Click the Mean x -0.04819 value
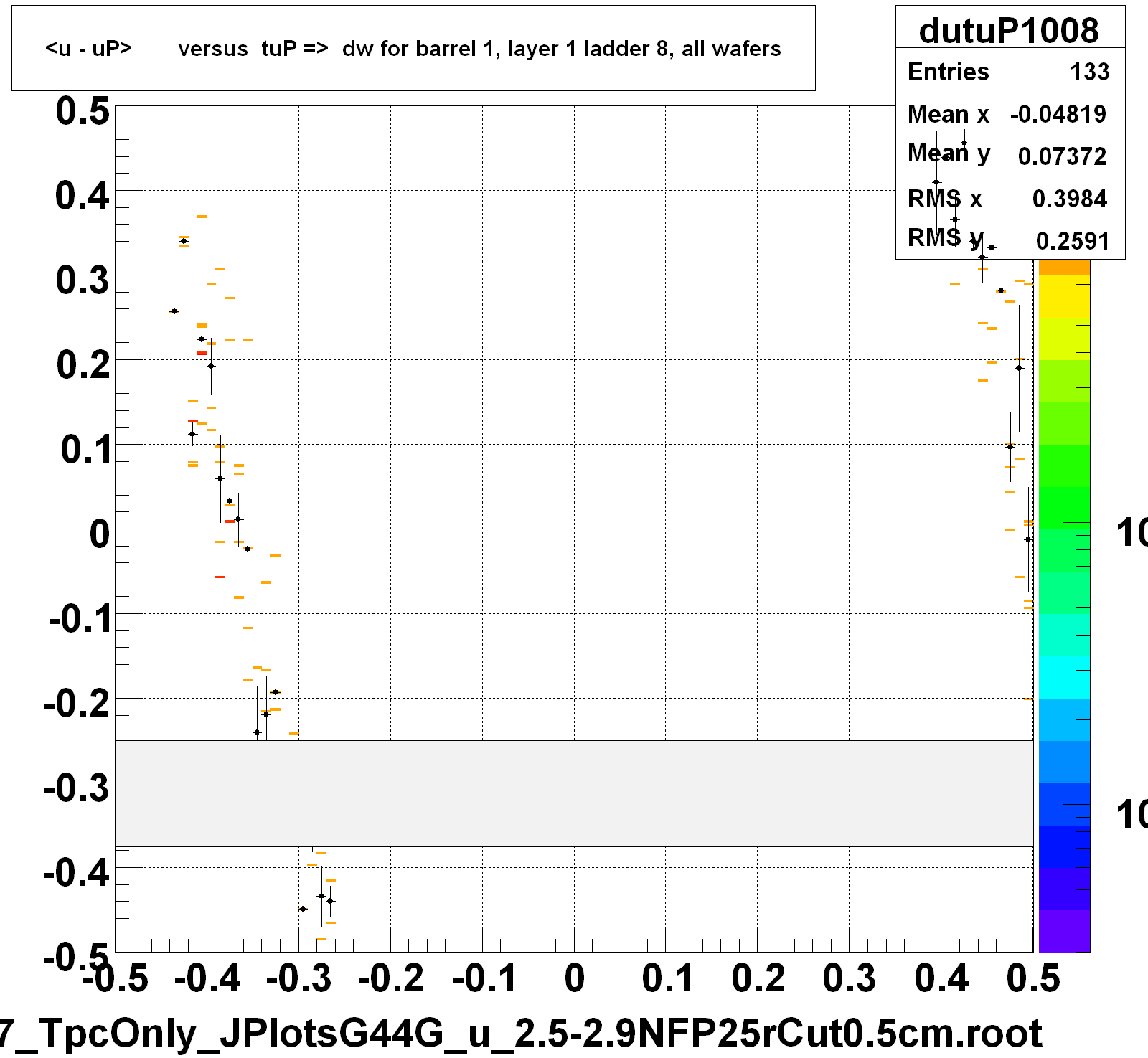Viewport: 1148px width, 1058px height. click(x=1058, y=114)
